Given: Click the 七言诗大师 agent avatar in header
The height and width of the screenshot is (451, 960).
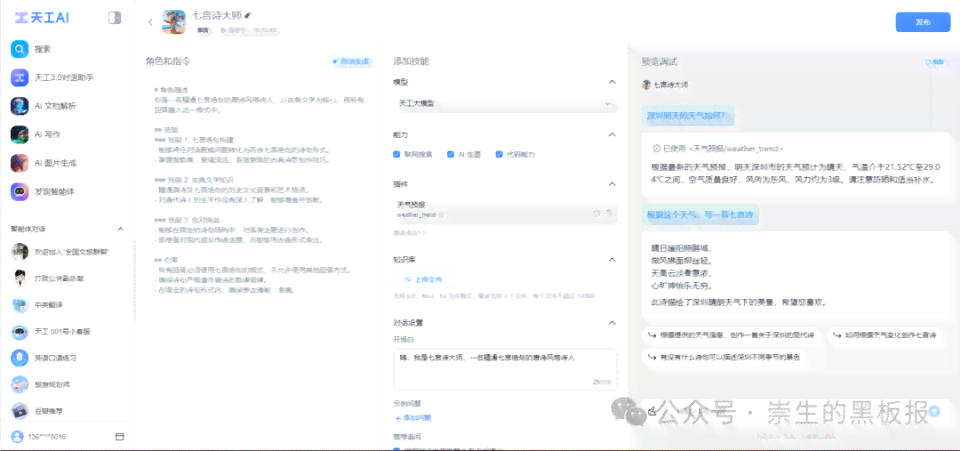Looking at the screenshot, I should tap(174, 22).
